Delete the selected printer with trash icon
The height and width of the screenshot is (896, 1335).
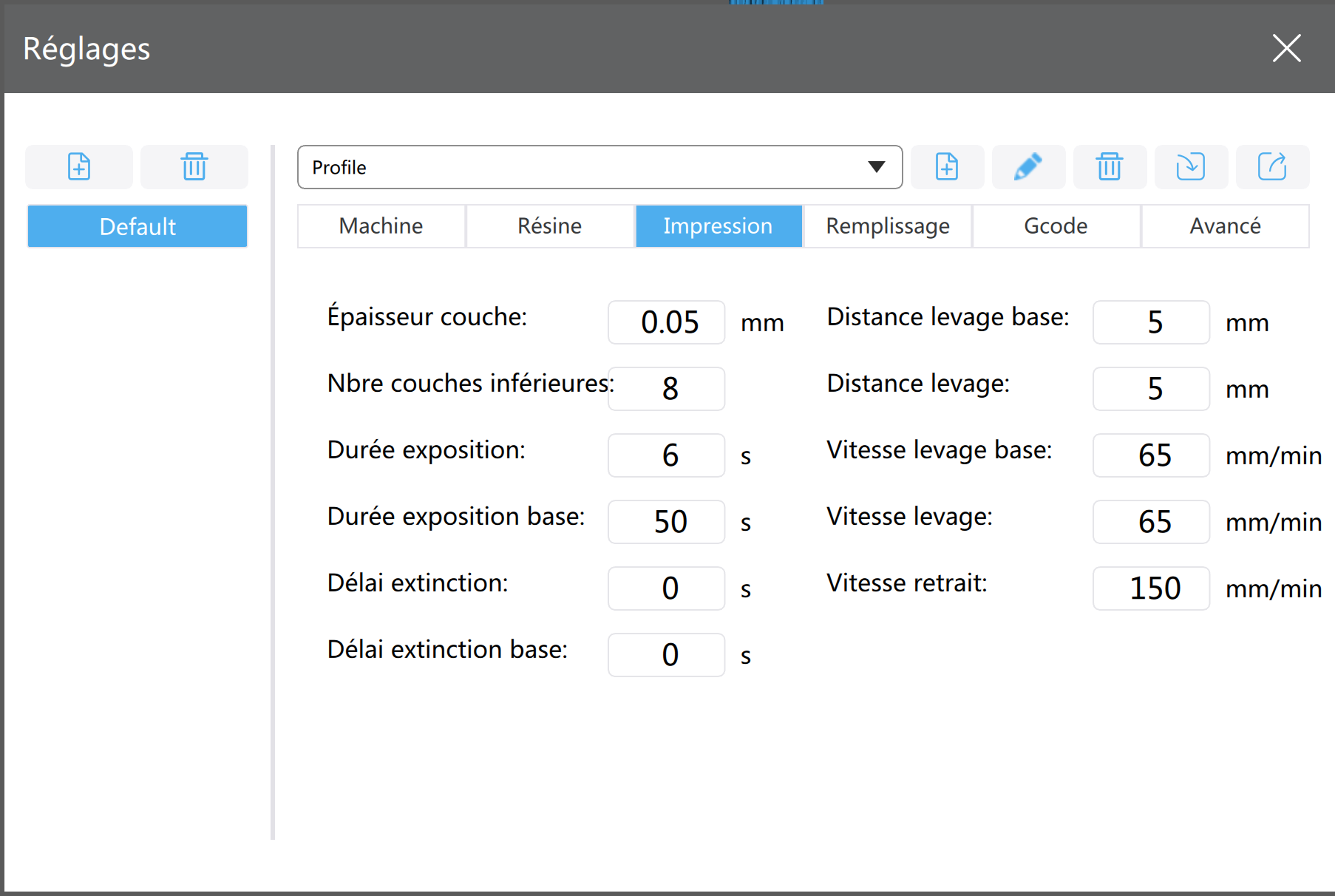tap(194, 167)
